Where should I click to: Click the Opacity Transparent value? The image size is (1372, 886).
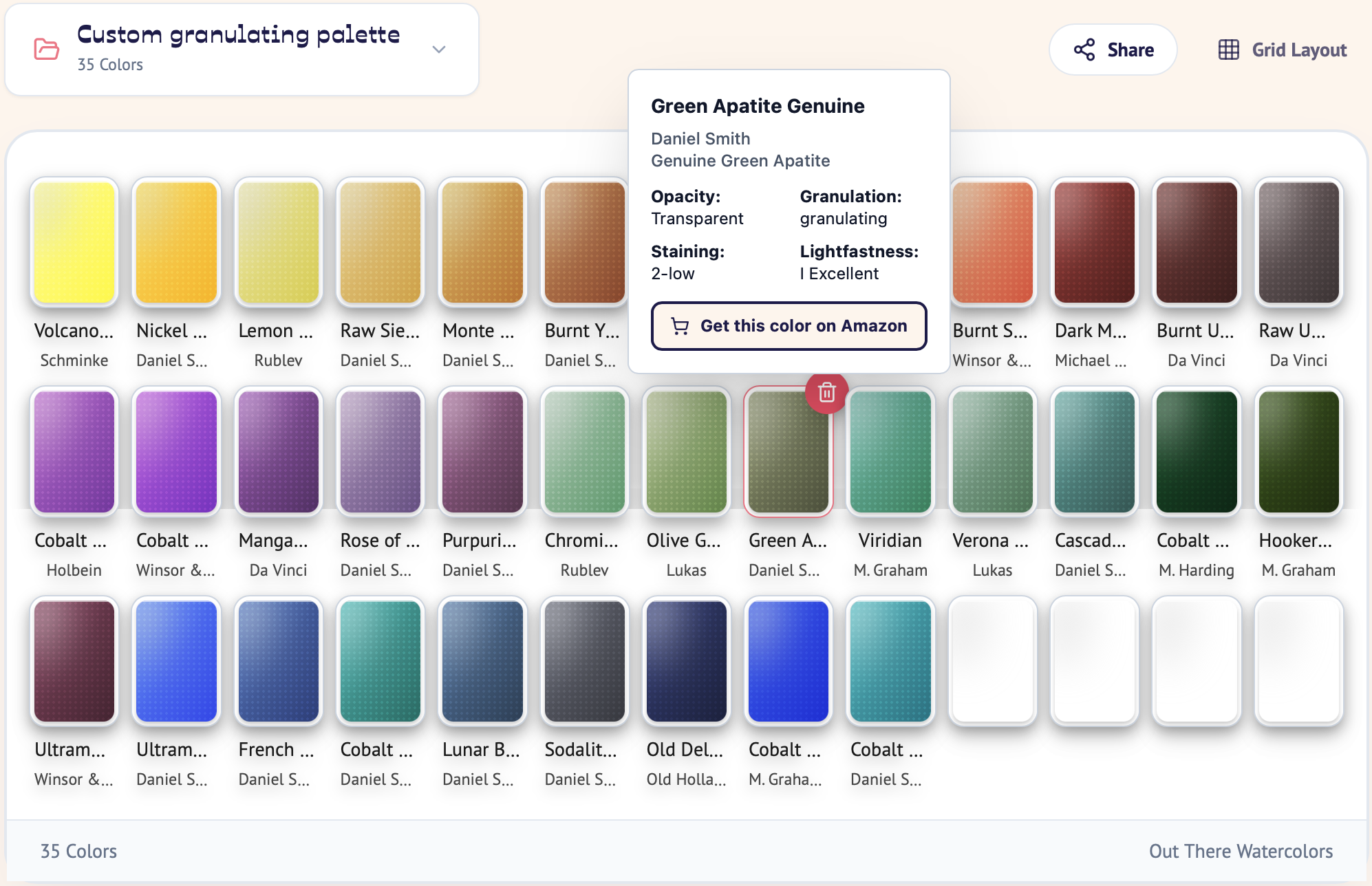click(697, 218)
